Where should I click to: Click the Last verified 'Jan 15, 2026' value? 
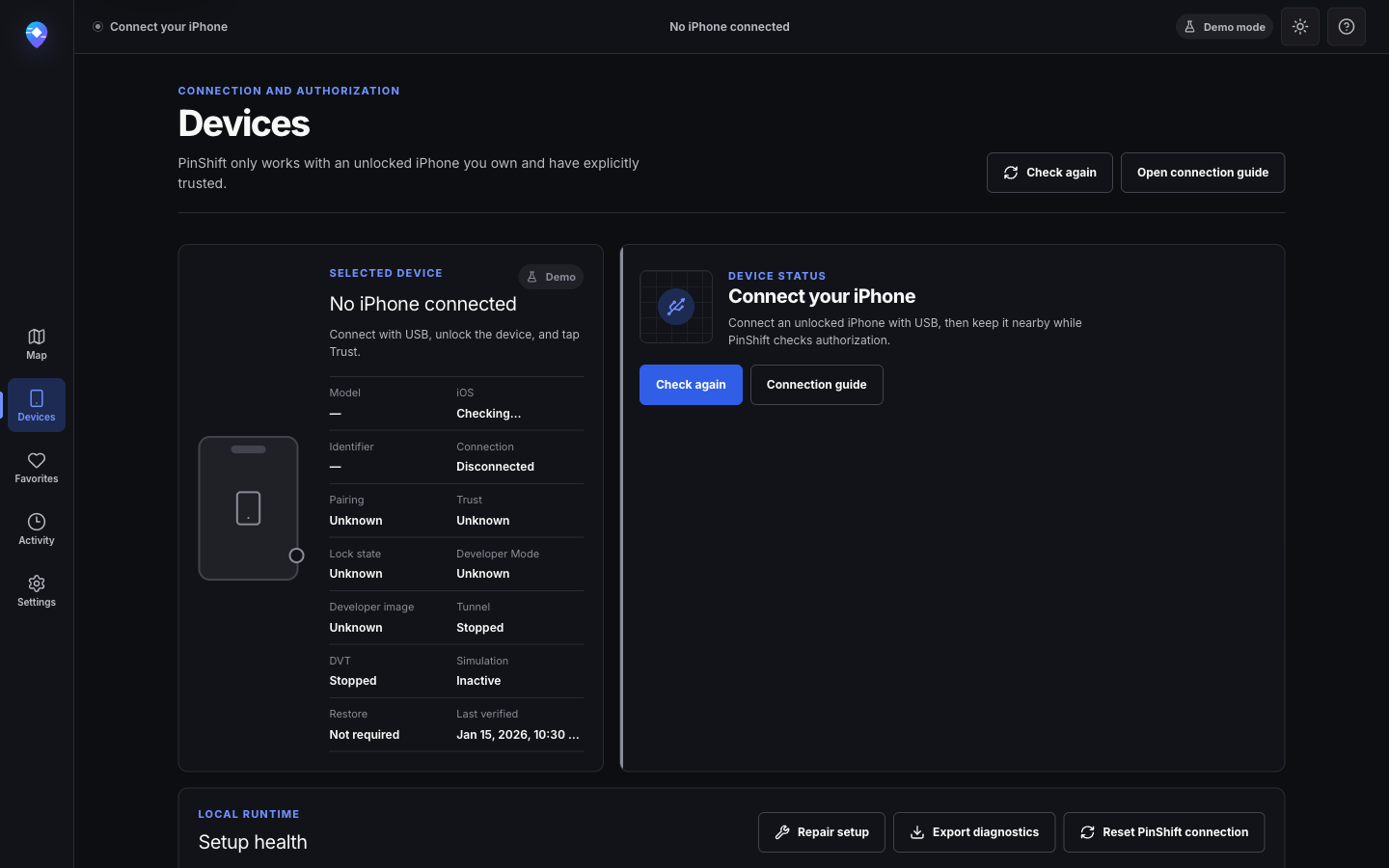518,735
